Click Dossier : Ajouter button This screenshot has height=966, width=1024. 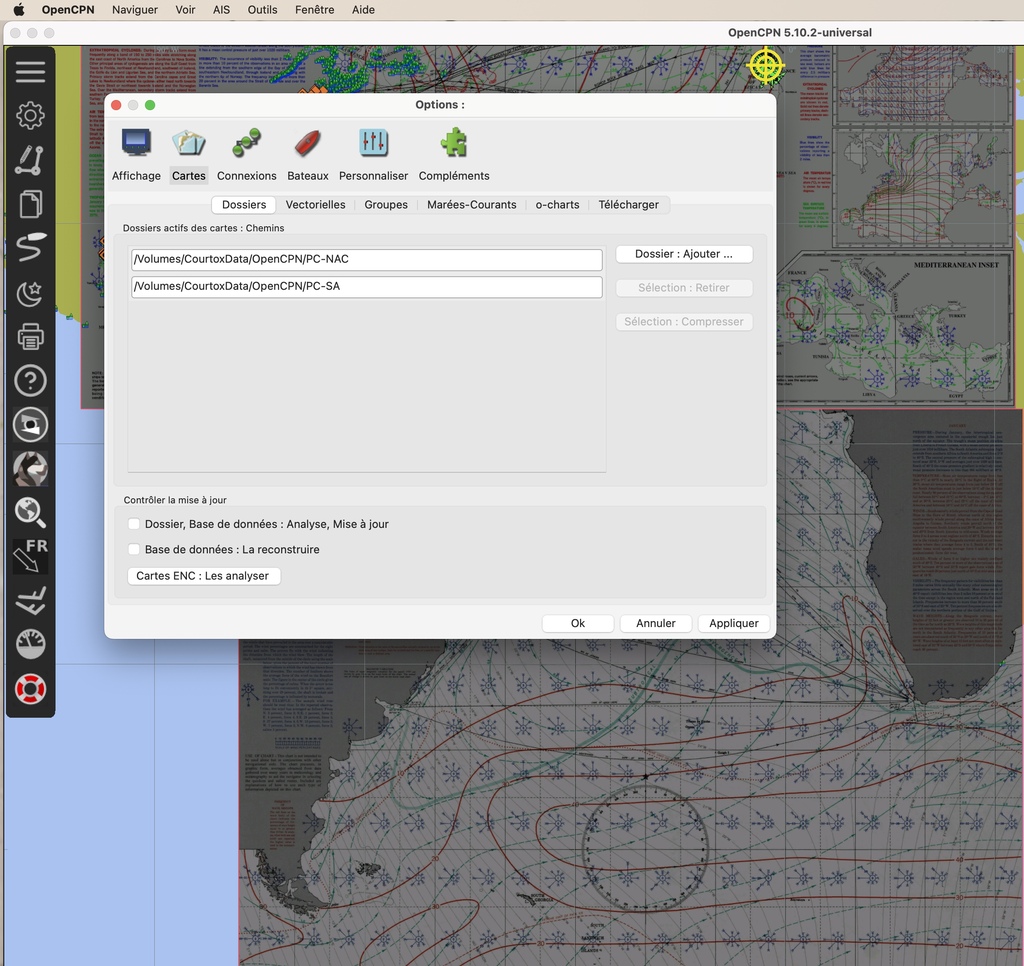(x=684, y=254)
